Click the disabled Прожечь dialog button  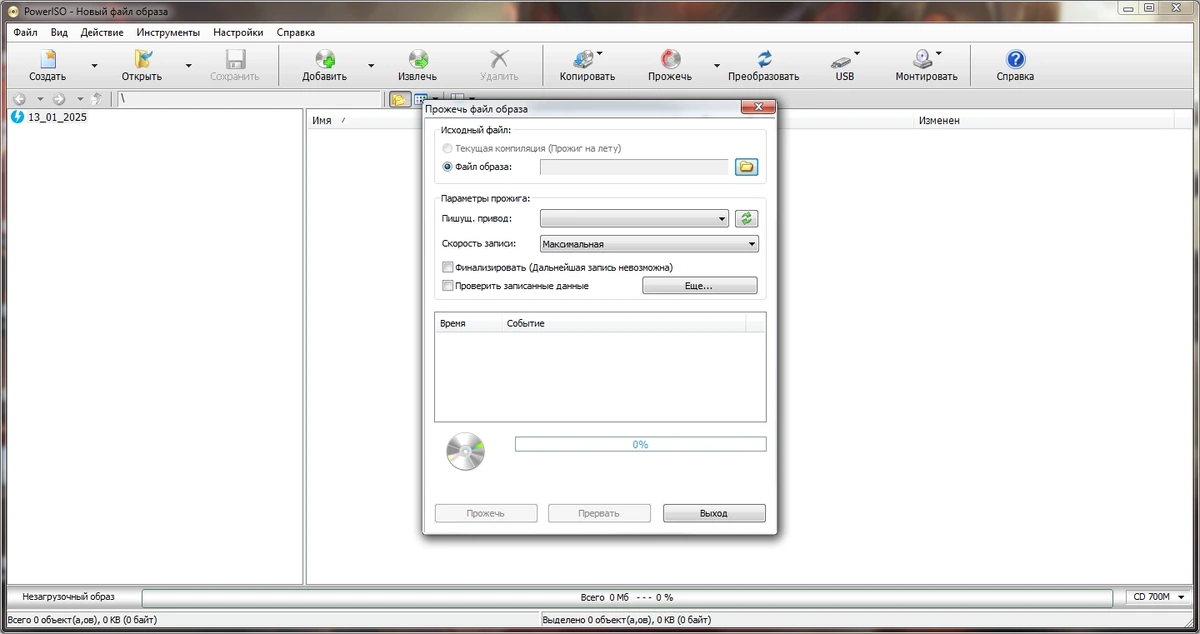click(486, 513)
